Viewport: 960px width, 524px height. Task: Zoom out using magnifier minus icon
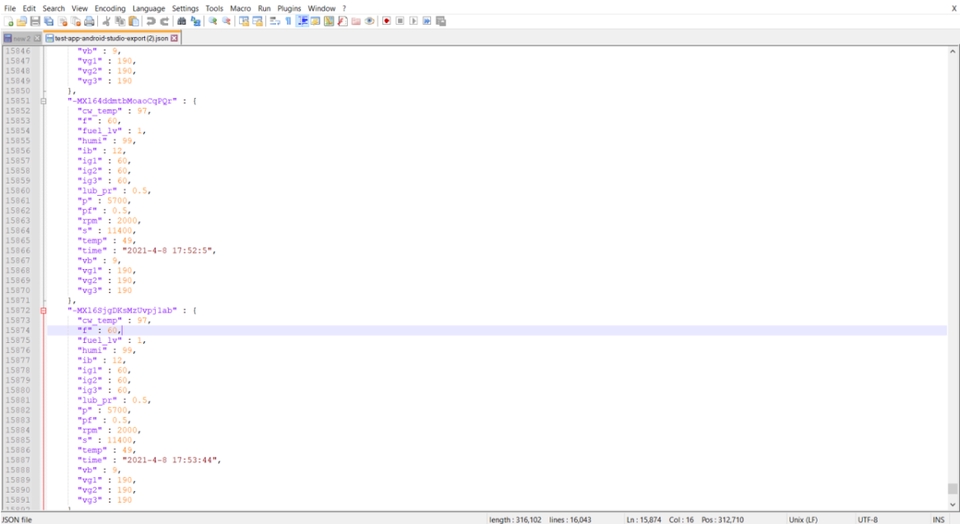pyautogui.click(x=227, y=21)
